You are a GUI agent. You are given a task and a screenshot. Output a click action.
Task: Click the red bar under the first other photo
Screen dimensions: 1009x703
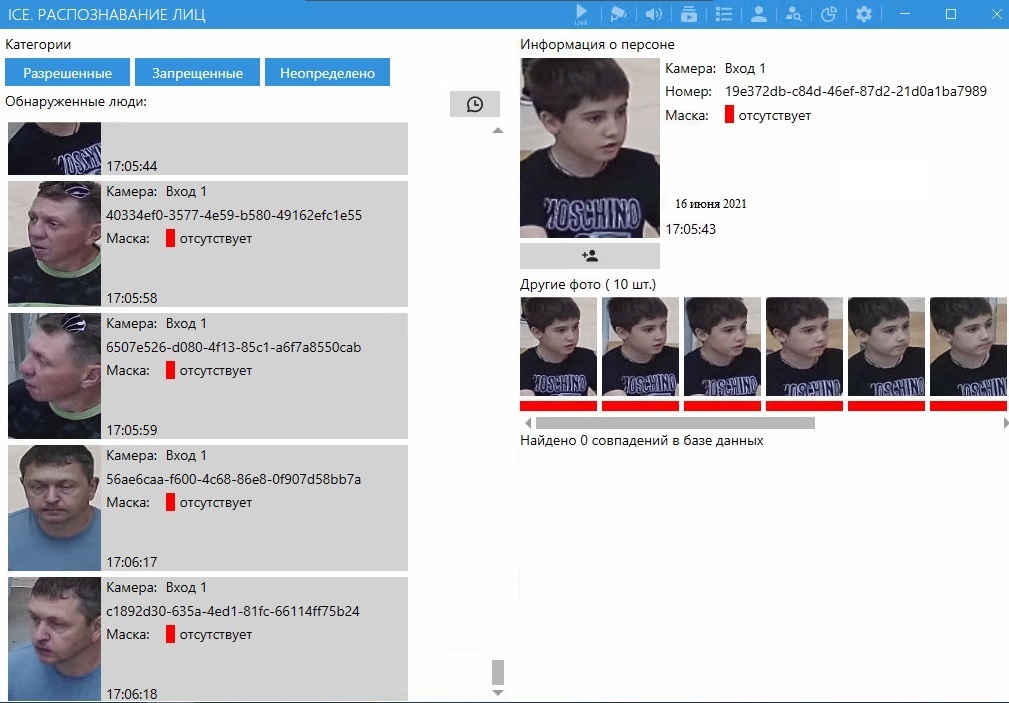(559, 406)
